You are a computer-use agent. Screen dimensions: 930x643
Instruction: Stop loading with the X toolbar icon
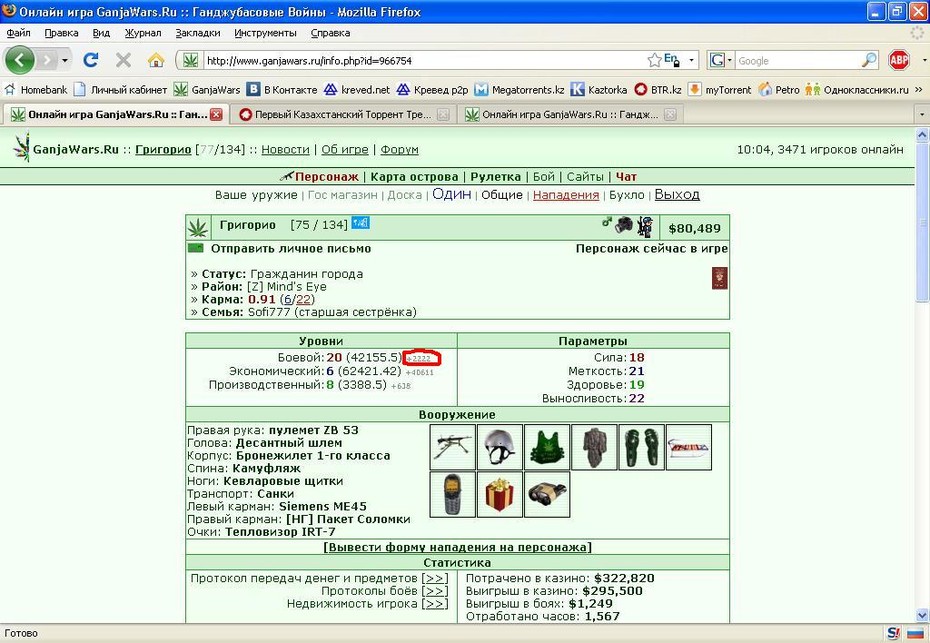click(123, 60)
